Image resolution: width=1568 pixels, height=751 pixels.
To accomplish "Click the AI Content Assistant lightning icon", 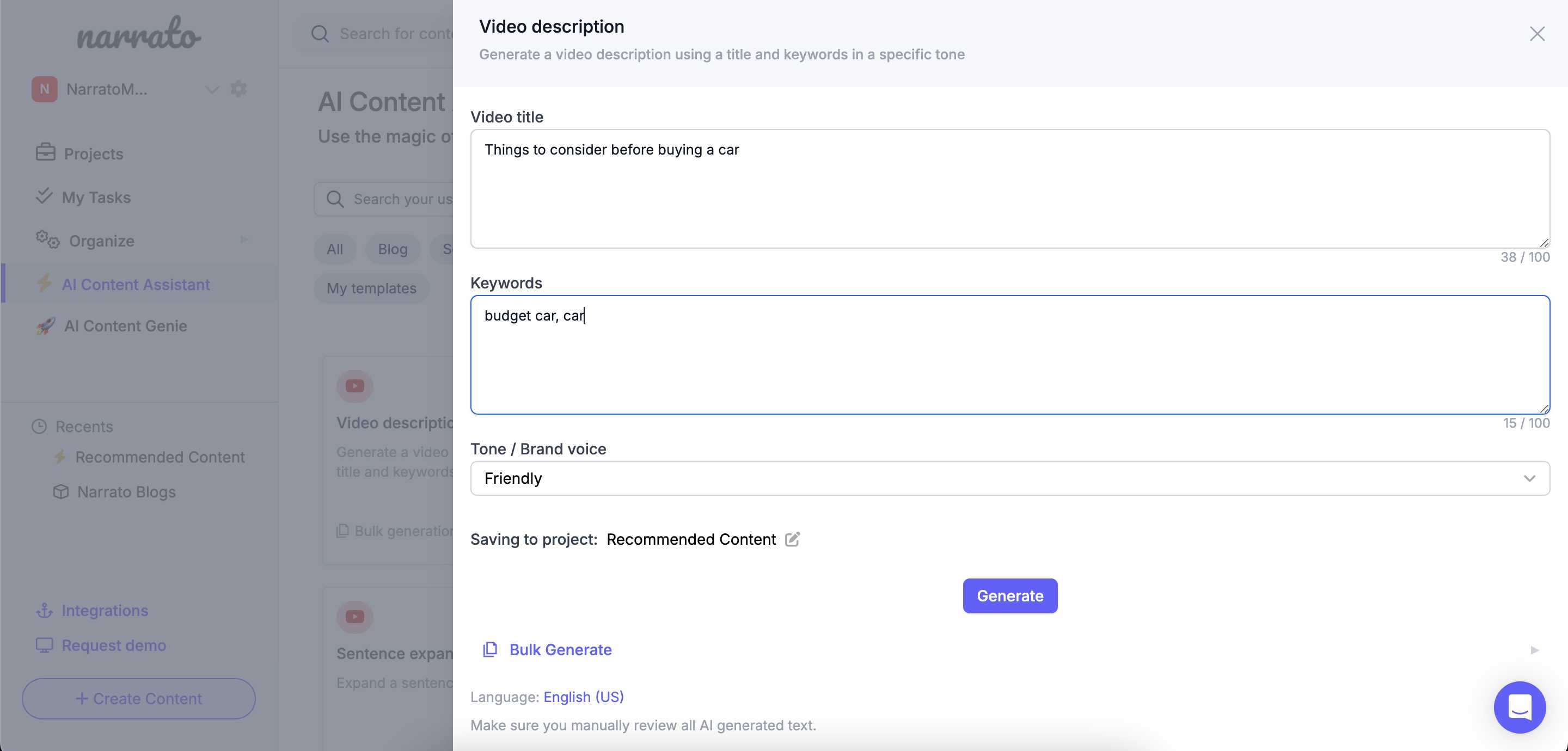I will point(45,283).
